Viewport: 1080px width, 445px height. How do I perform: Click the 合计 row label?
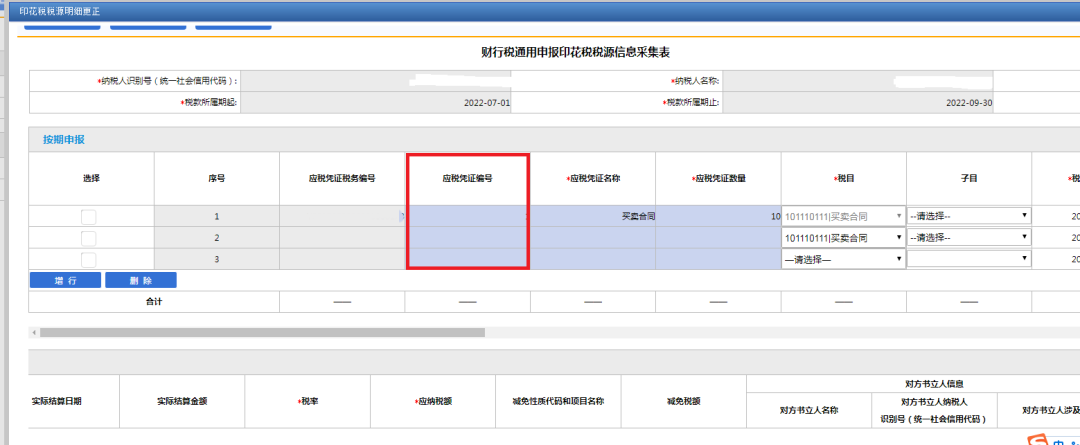pos(154,302)
